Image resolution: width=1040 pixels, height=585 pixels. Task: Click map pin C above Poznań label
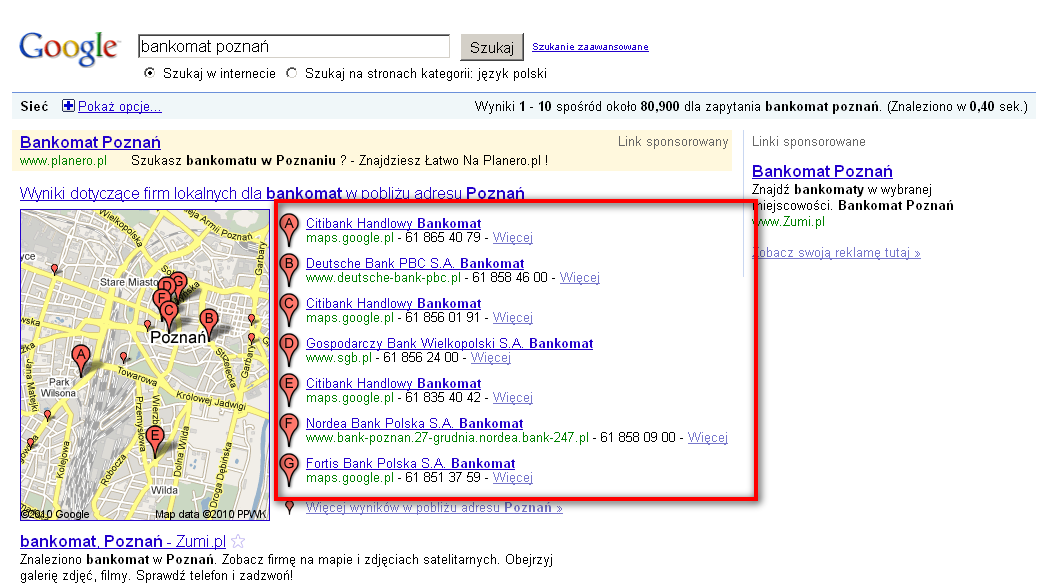point(169,314)
